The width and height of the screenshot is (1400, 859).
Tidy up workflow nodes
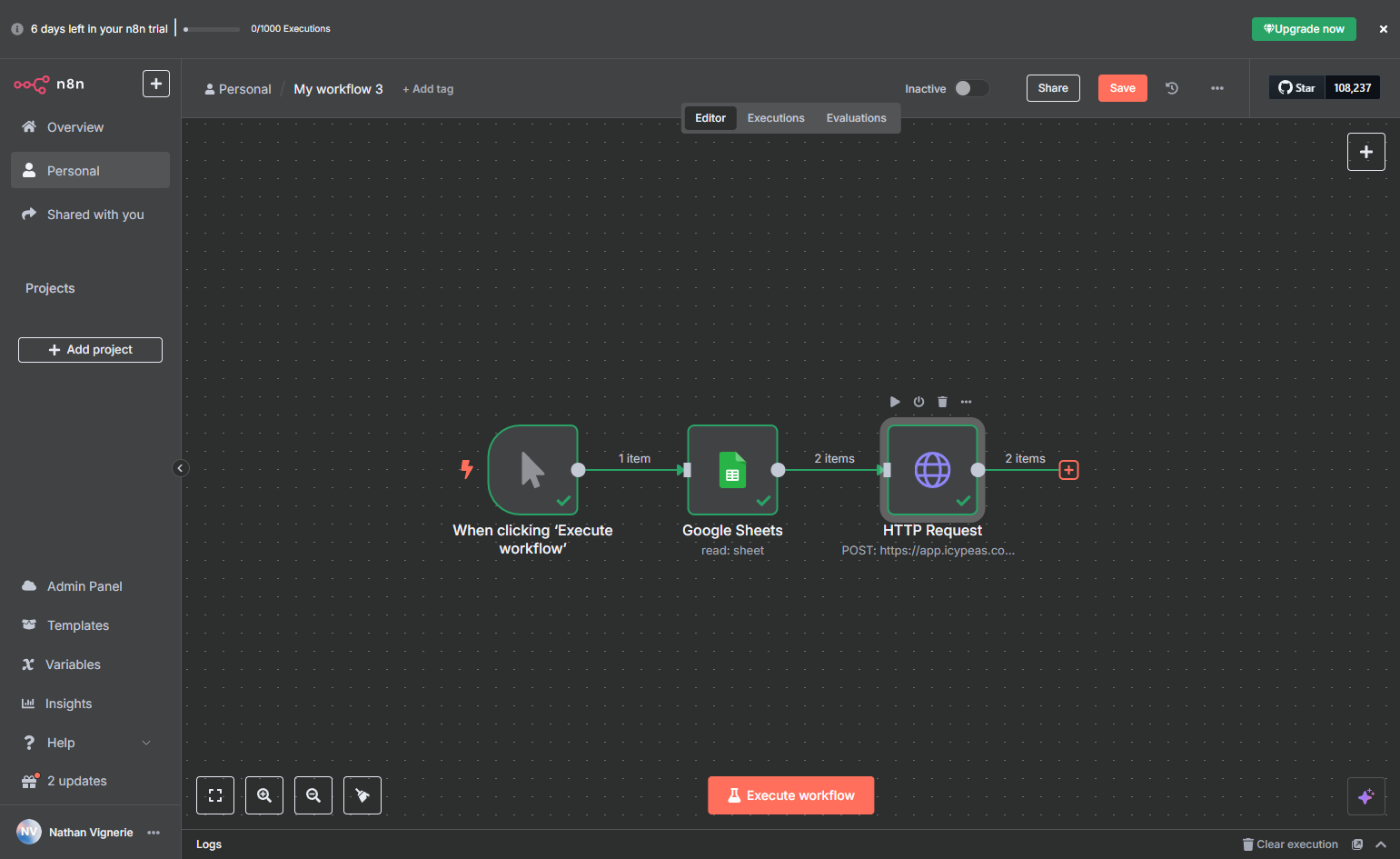(362, 795)
